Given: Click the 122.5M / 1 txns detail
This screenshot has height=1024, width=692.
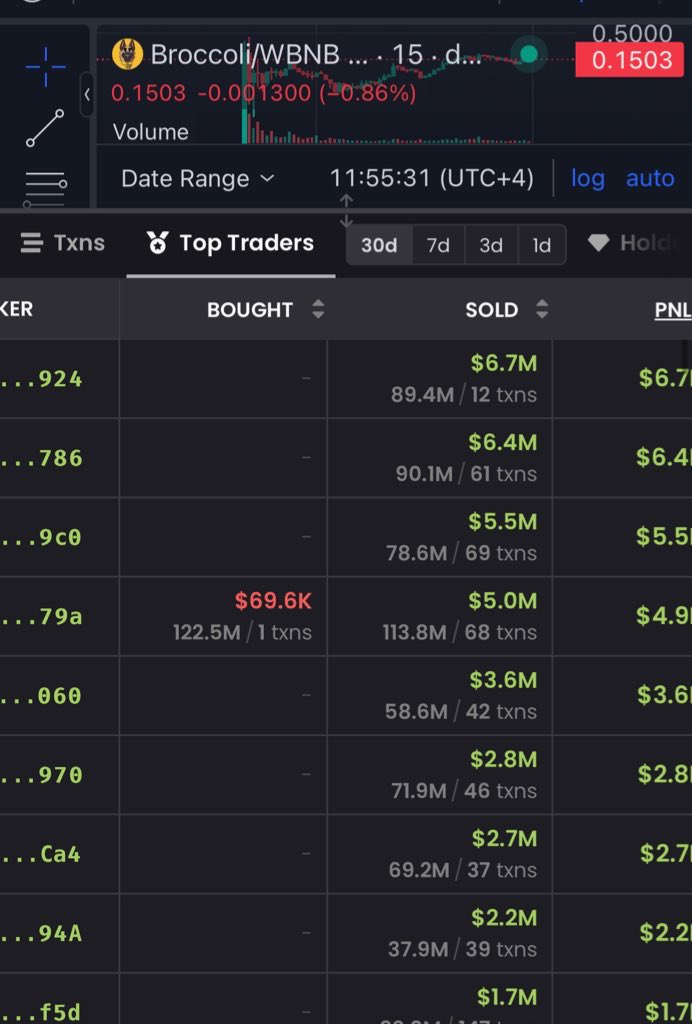Looking at the screenshot, I should (242, 632).
